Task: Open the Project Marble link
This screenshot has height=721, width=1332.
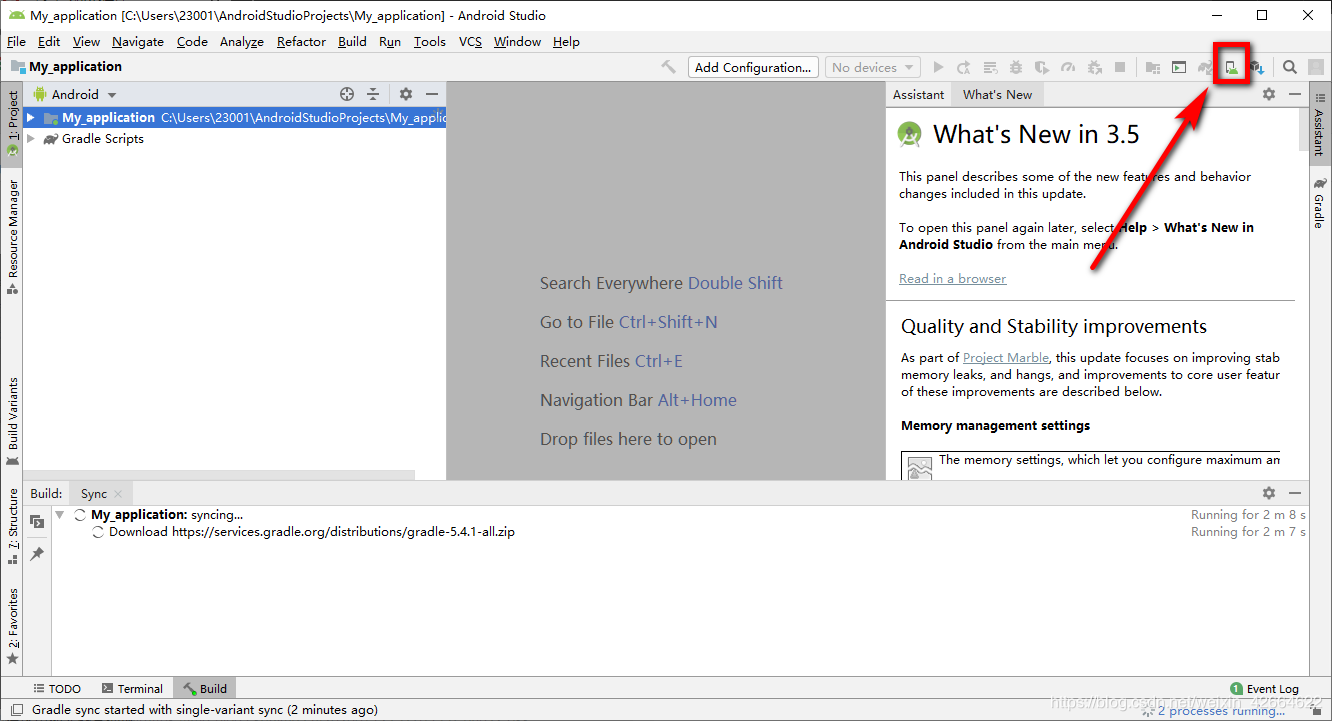Action: coord(1006,357)
